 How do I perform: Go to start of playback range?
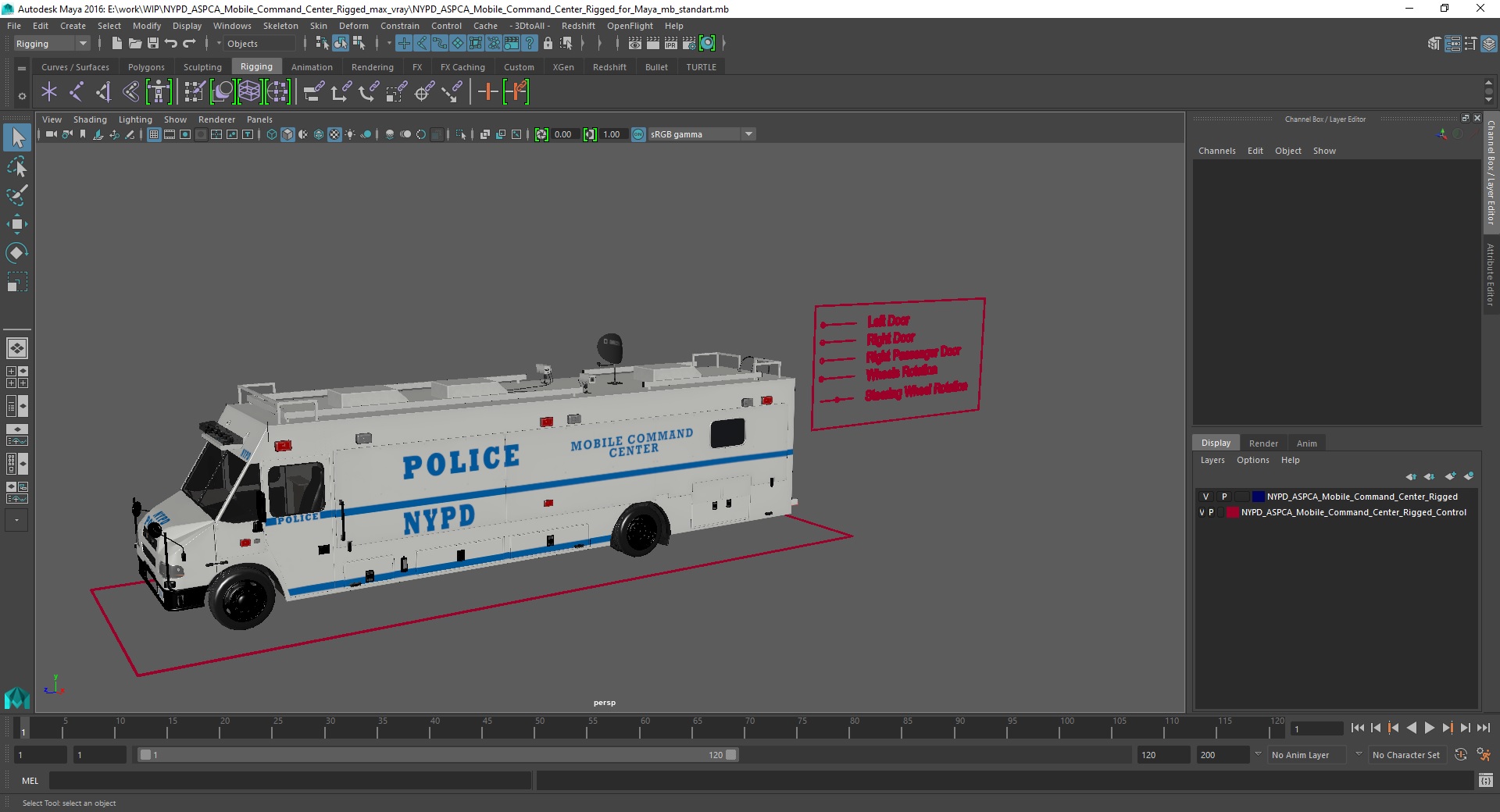[1357, 728]
